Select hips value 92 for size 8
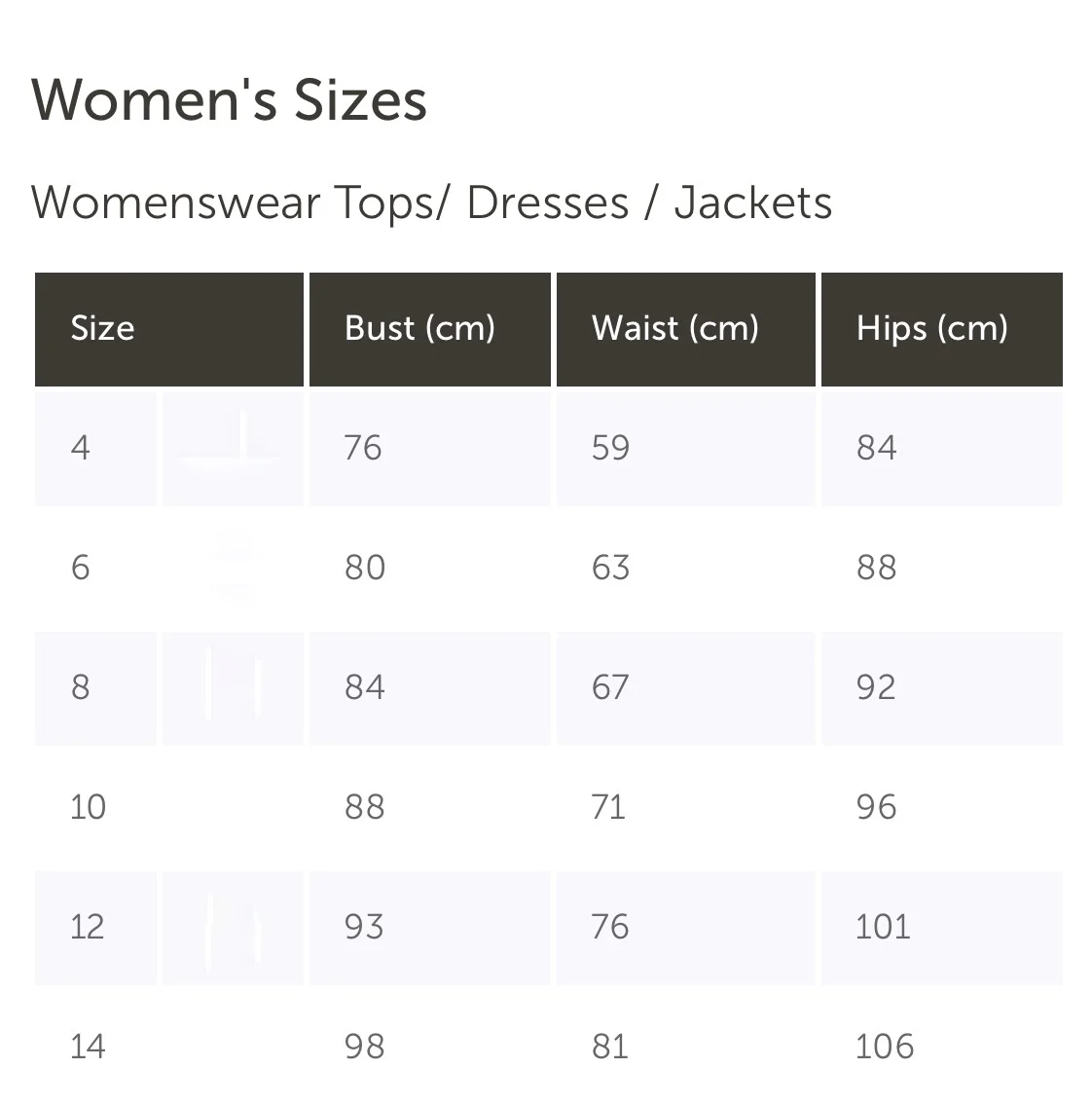 click(x=876, y=687)
